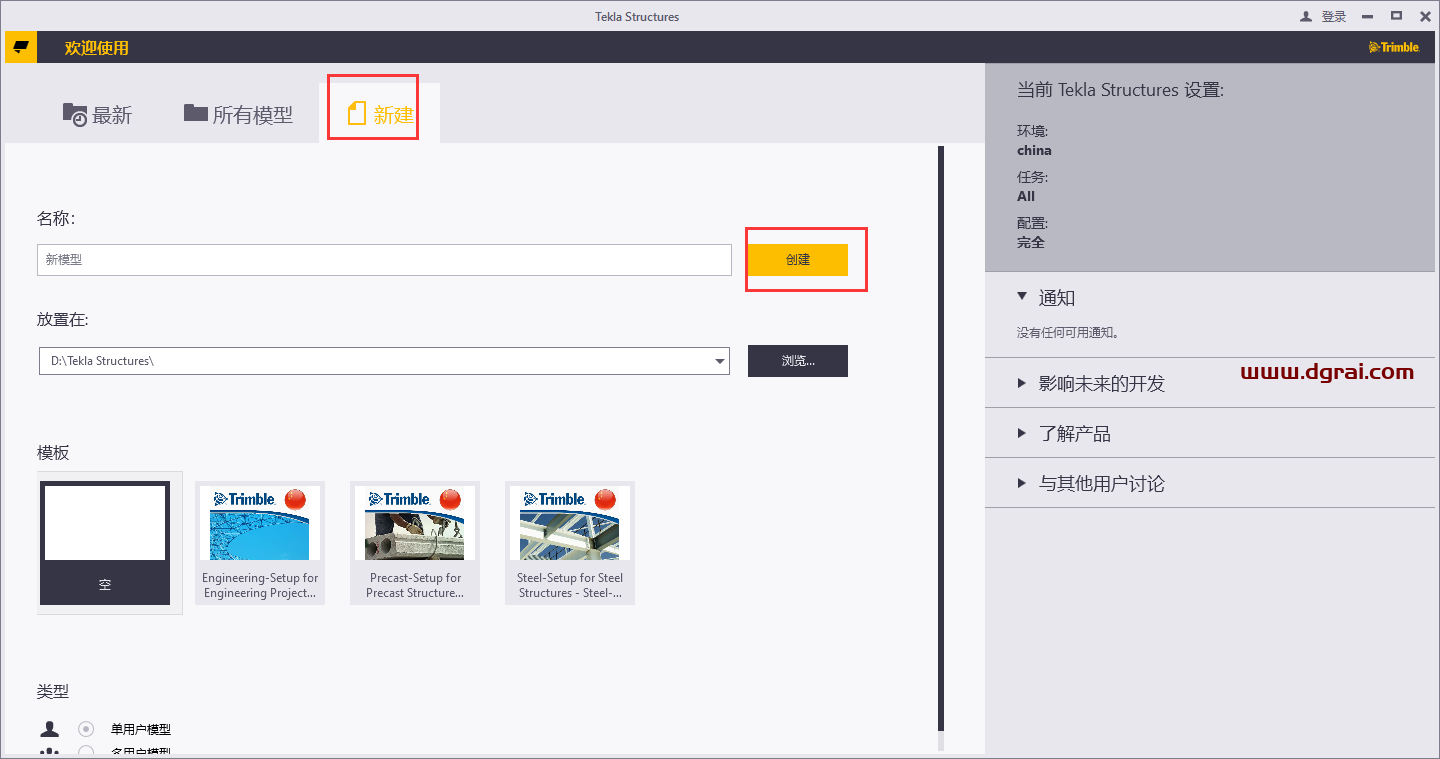The width and height of the screenshot is (1440, 759).
Task: Click the single-user person icon
Action: [50, 729]
